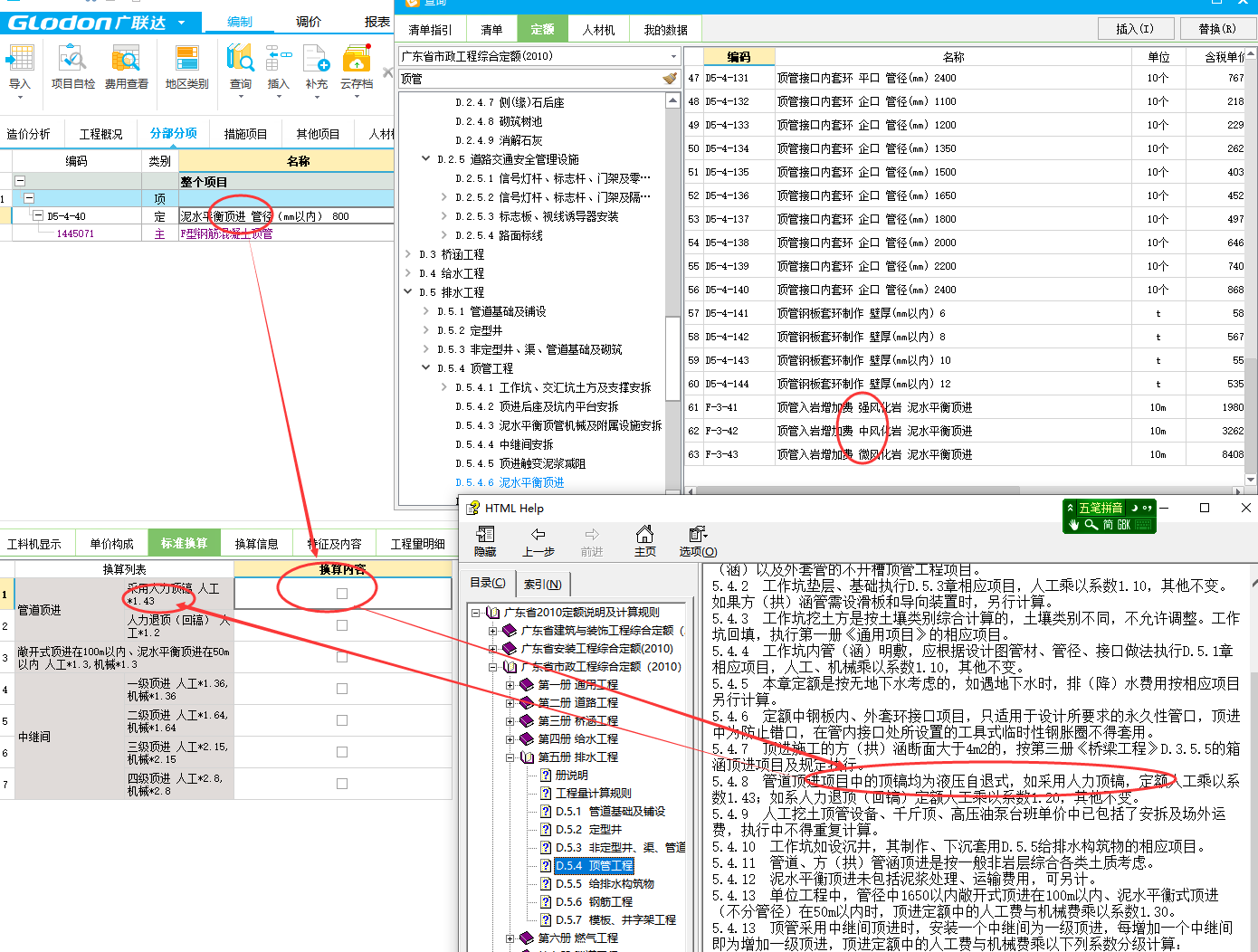Open the 措施项目 tab
The image size is (1258, 952).
(245, 134)
